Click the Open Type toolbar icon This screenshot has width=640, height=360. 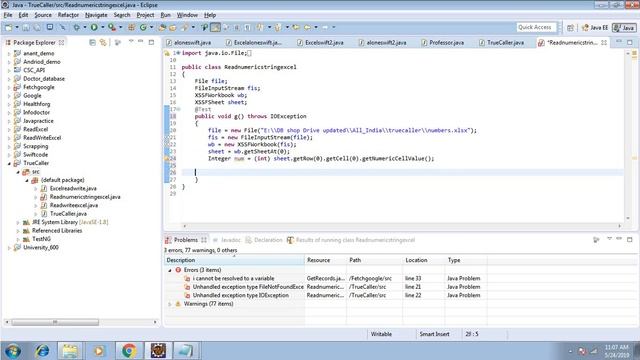pyautogui.click(x=162, y=27)
